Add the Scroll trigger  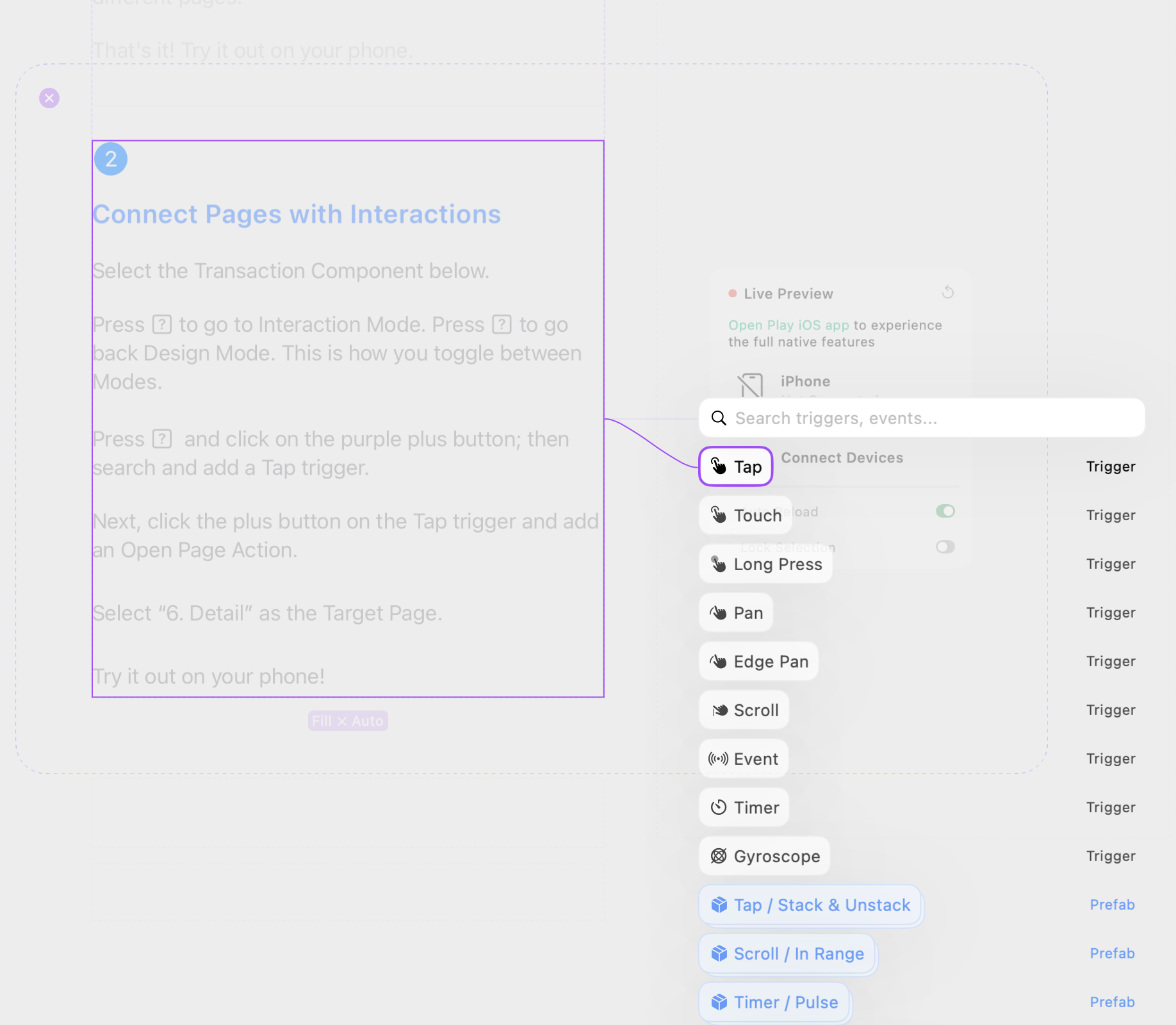(x=744, y=710)
